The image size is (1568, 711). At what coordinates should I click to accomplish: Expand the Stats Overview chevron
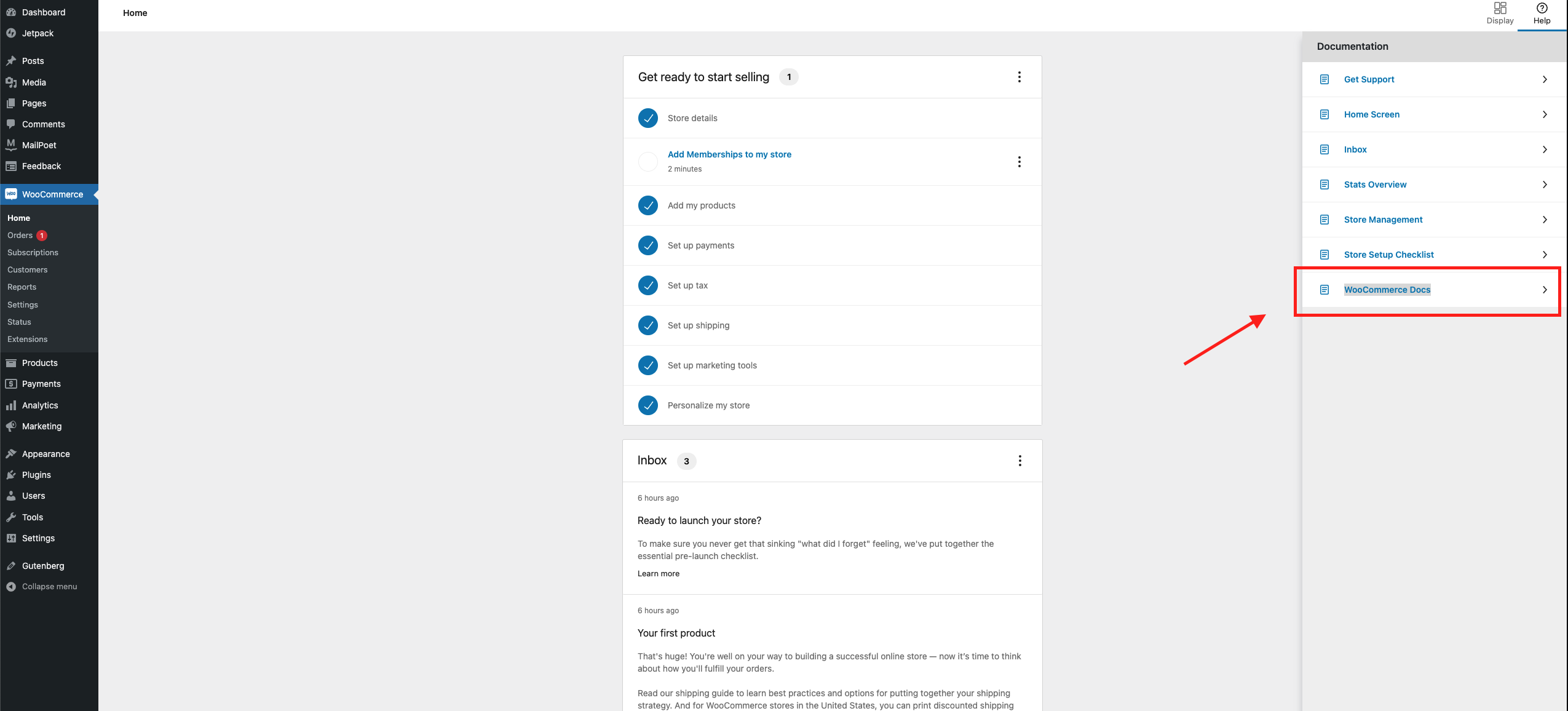tap(1545, 185)
